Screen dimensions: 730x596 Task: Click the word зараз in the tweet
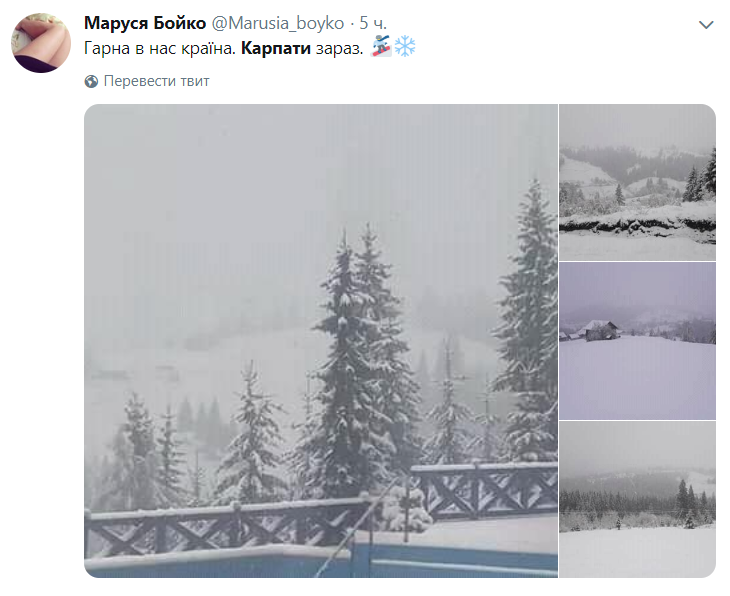pos(339,48)
